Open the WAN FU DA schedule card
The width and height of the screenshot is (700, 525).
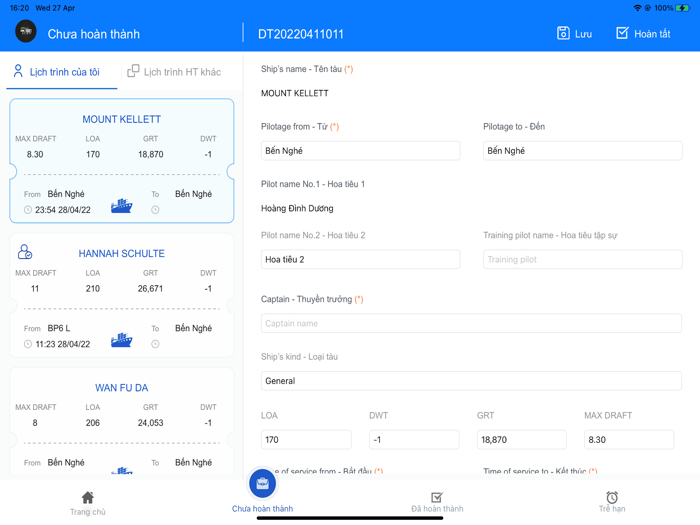pyautogui.click(x=121, y=422)
